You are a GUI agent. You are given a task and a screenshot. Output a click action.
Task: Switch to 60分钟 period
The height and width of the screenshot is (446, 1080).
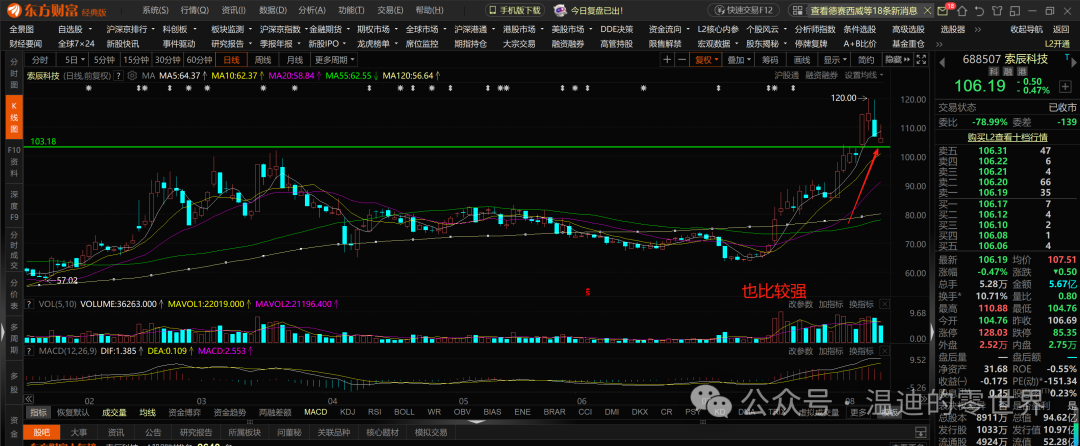[x=200, y=60]
